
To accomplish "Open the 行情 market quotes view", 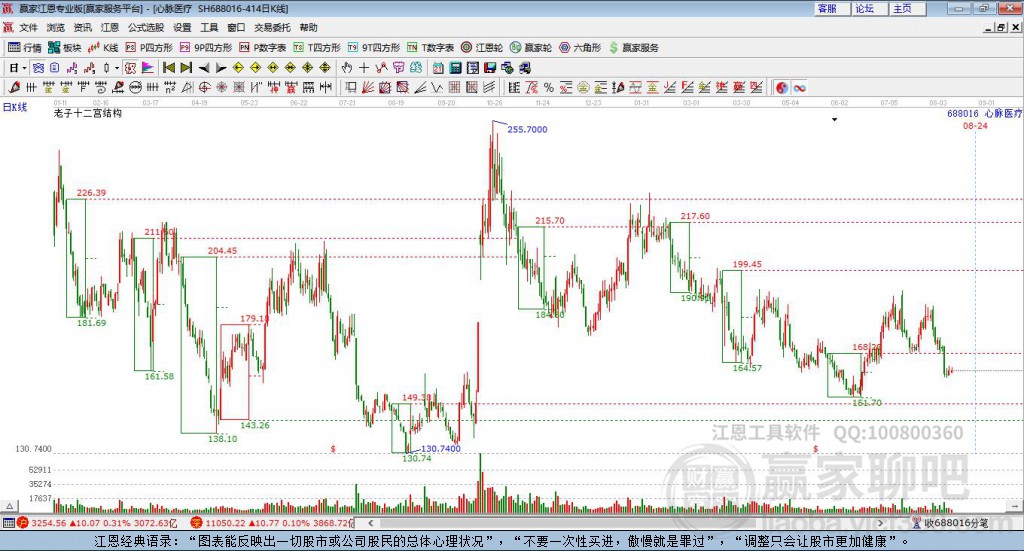I will pyautogui.click(x=24, y=48).
